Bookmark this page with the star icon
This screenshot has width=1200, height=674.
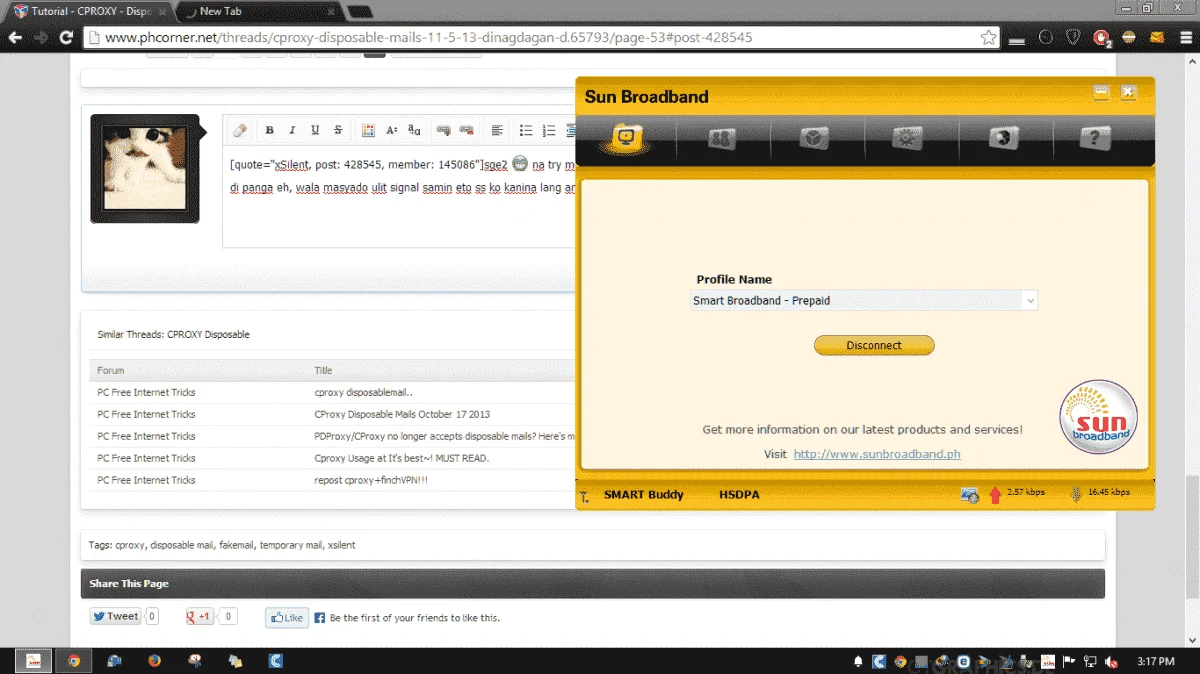pyautogui.click(x=988, y=37)
